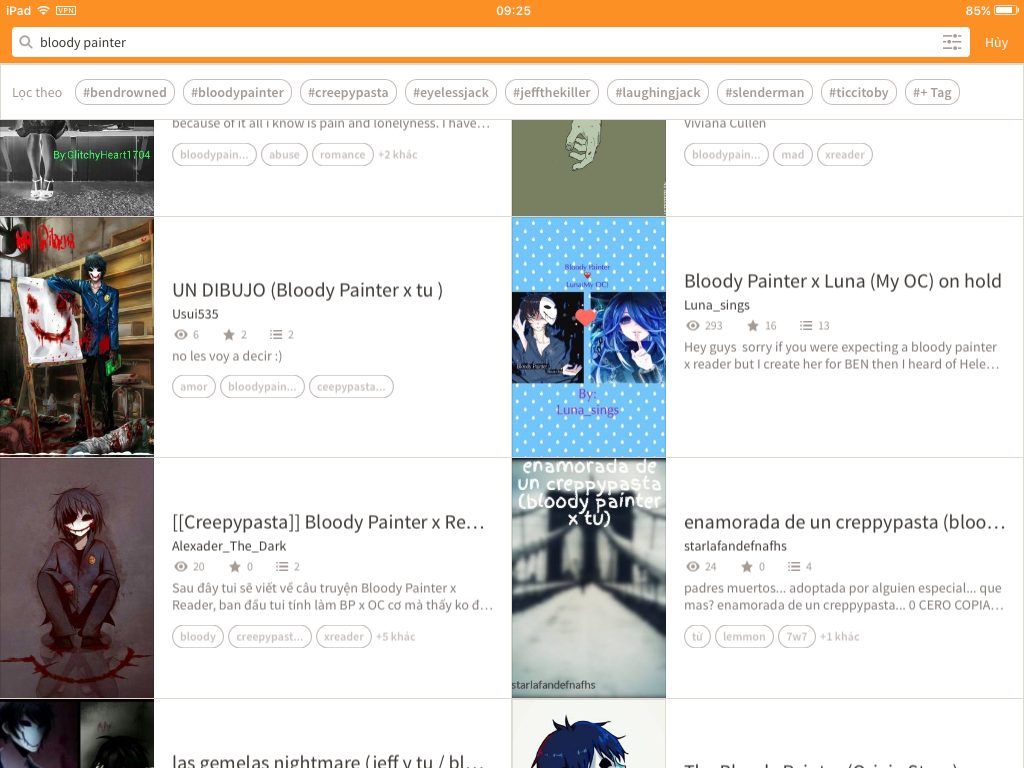
Task: Open UN DIBUJO (Bloody Painter x tu) story
Action: pyautogui.click(x=308, y=290)
